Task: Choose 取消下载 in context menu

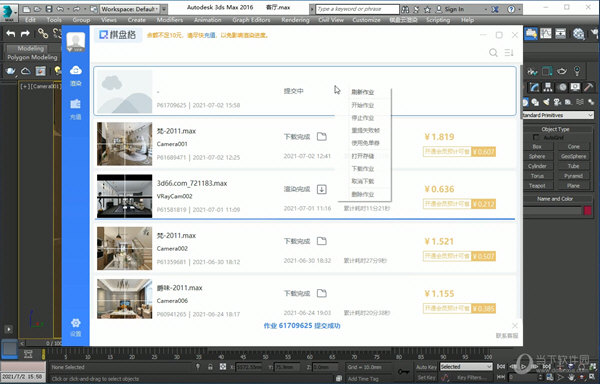Action: tap(363, 181)
